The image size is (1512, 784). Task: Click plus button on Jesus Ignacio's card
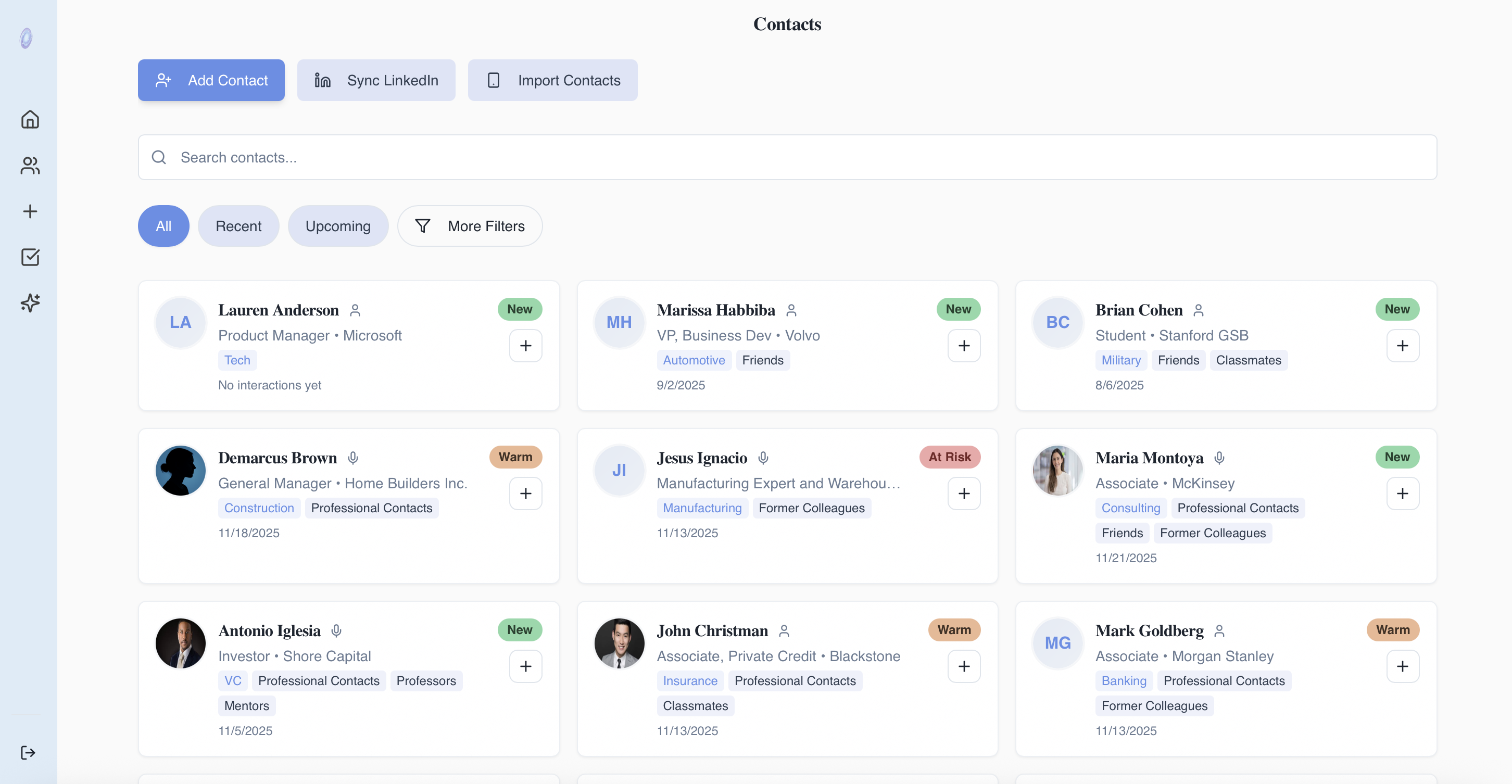tap(964, 494)
